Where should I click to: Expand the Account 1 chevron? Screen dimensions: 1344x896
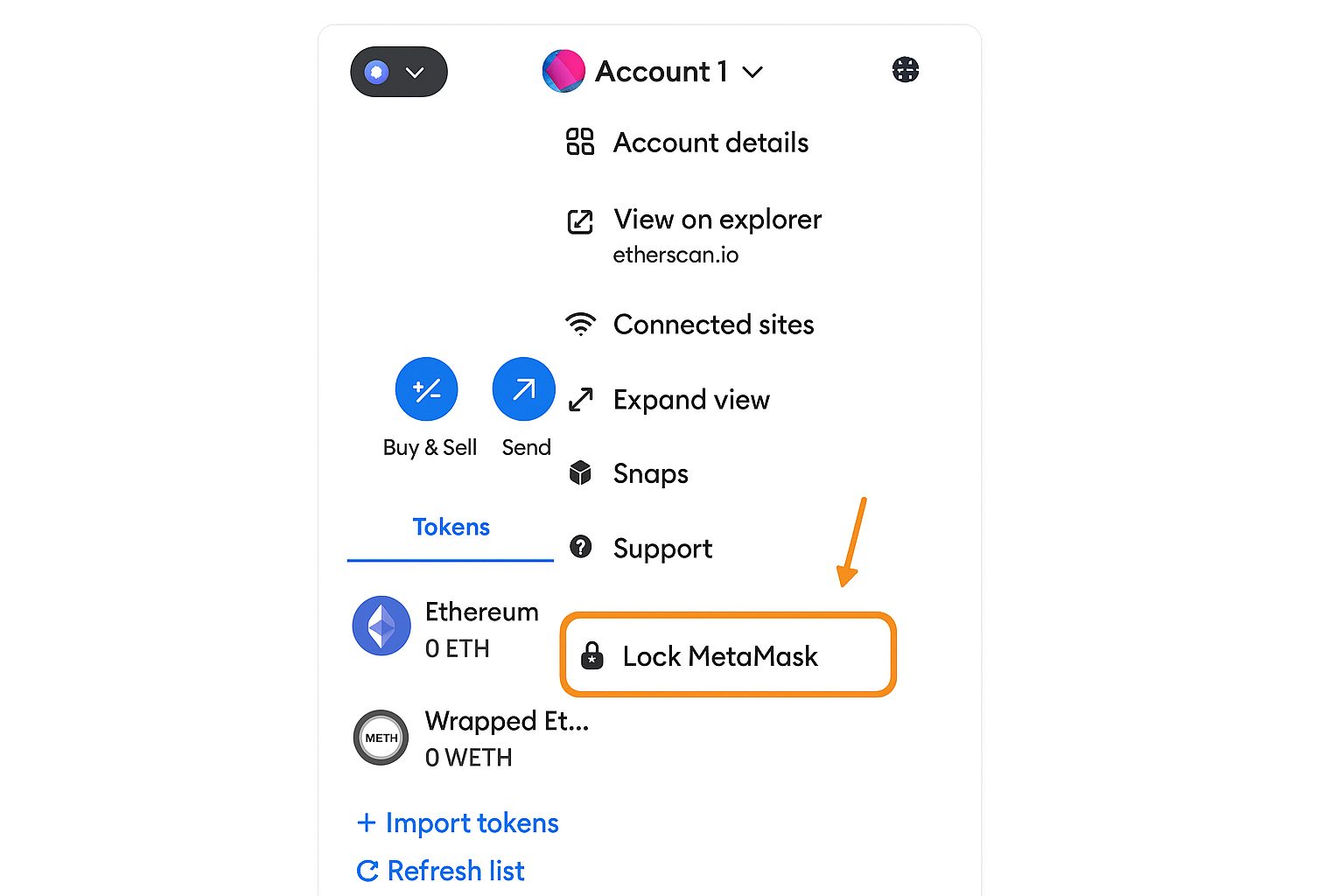pyautogui.click(x=752, y=72)
